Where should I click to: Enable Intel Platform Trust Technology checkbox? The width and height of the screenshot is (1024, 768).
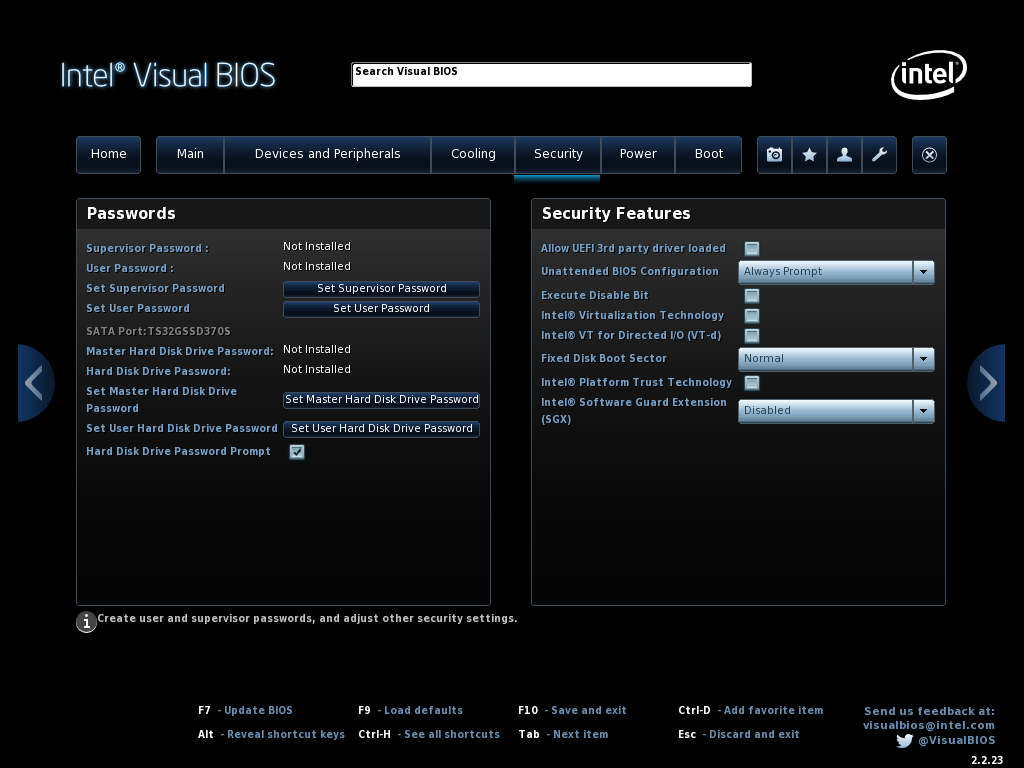point(752,383)
